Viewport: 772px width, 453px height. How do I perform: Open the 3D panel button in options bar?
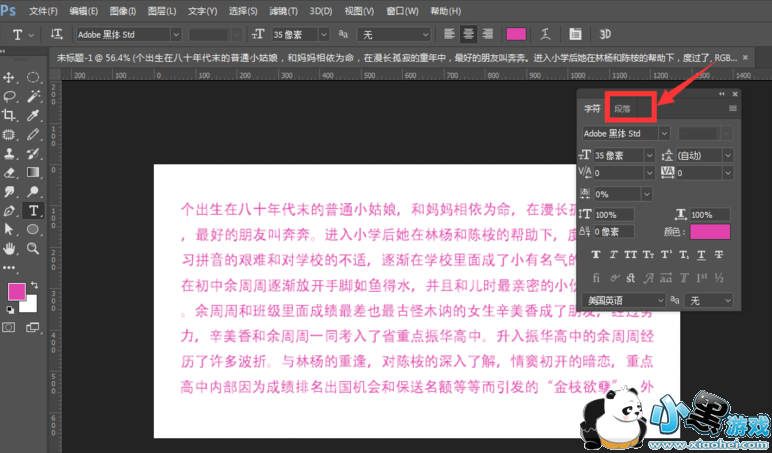[x=606, y=34]
